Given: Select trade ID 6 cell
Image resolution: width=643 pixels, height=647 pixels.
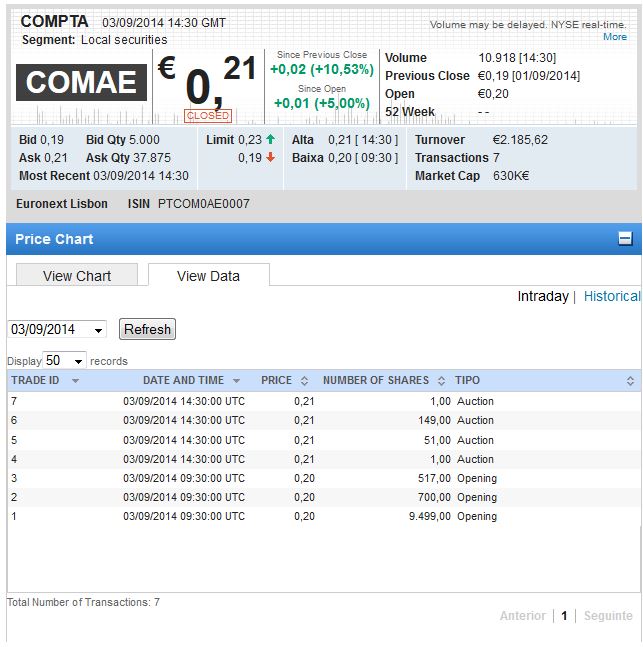Looking at the screenshot, I should [14, 420].
